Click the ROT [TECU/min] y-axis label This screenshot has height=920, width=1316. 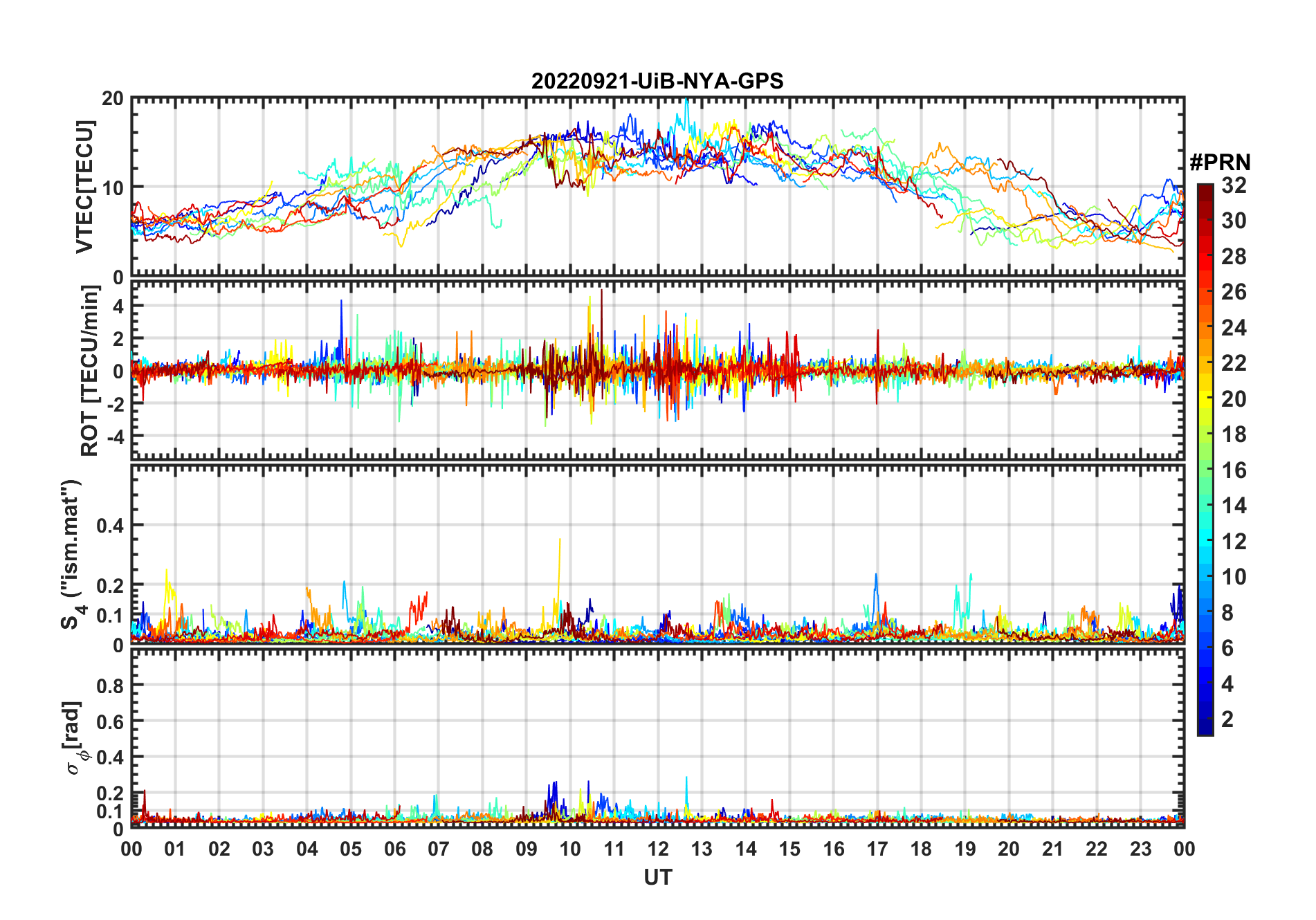click(x=90, y=370)
